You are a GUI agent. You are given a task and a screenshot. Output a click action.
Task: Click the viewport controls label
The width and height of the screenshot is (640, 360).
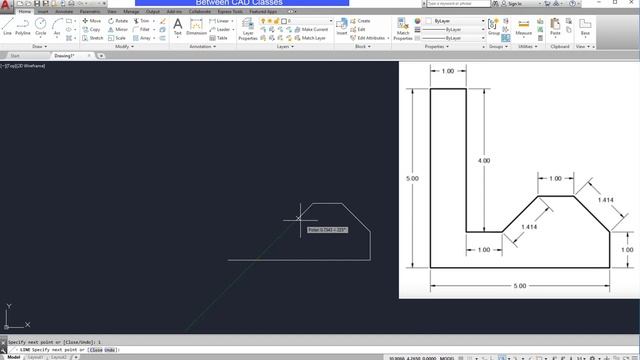click(23, 66)
